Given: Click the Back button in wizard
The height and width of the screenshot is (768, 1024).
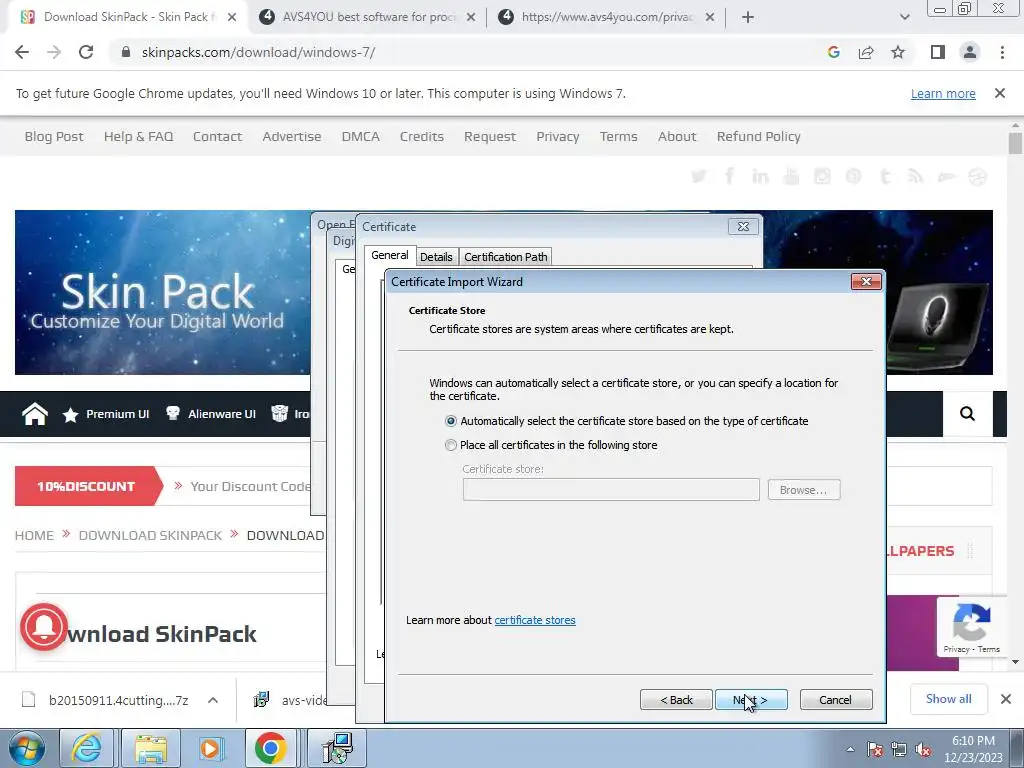Looking at the screenshot, I should 676,700.
